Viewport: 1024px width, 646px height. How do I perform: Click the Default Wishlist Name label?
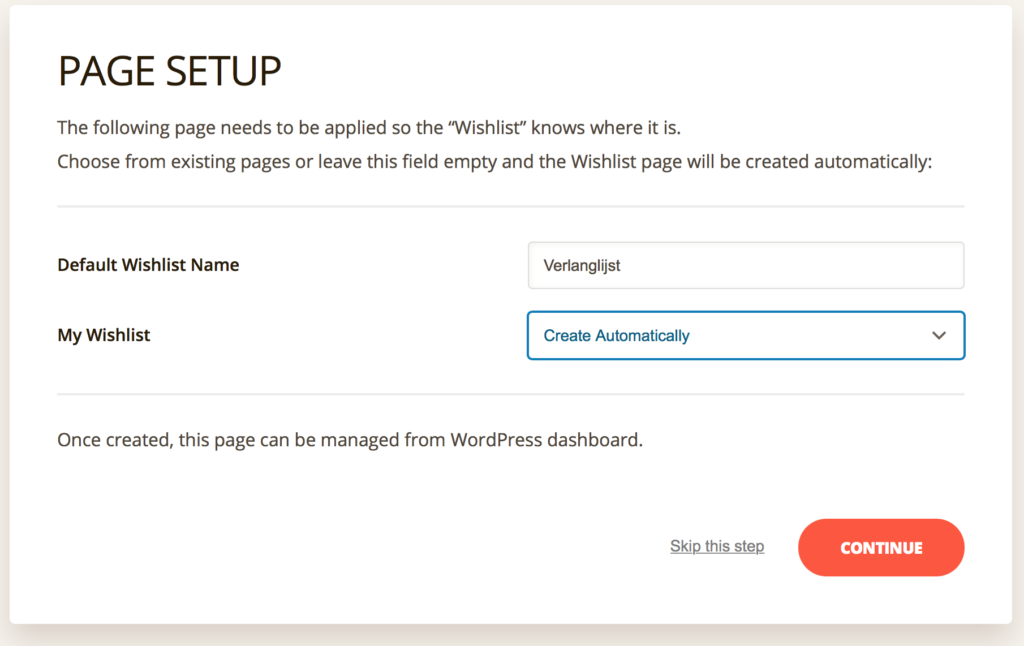tap(148, 265)
